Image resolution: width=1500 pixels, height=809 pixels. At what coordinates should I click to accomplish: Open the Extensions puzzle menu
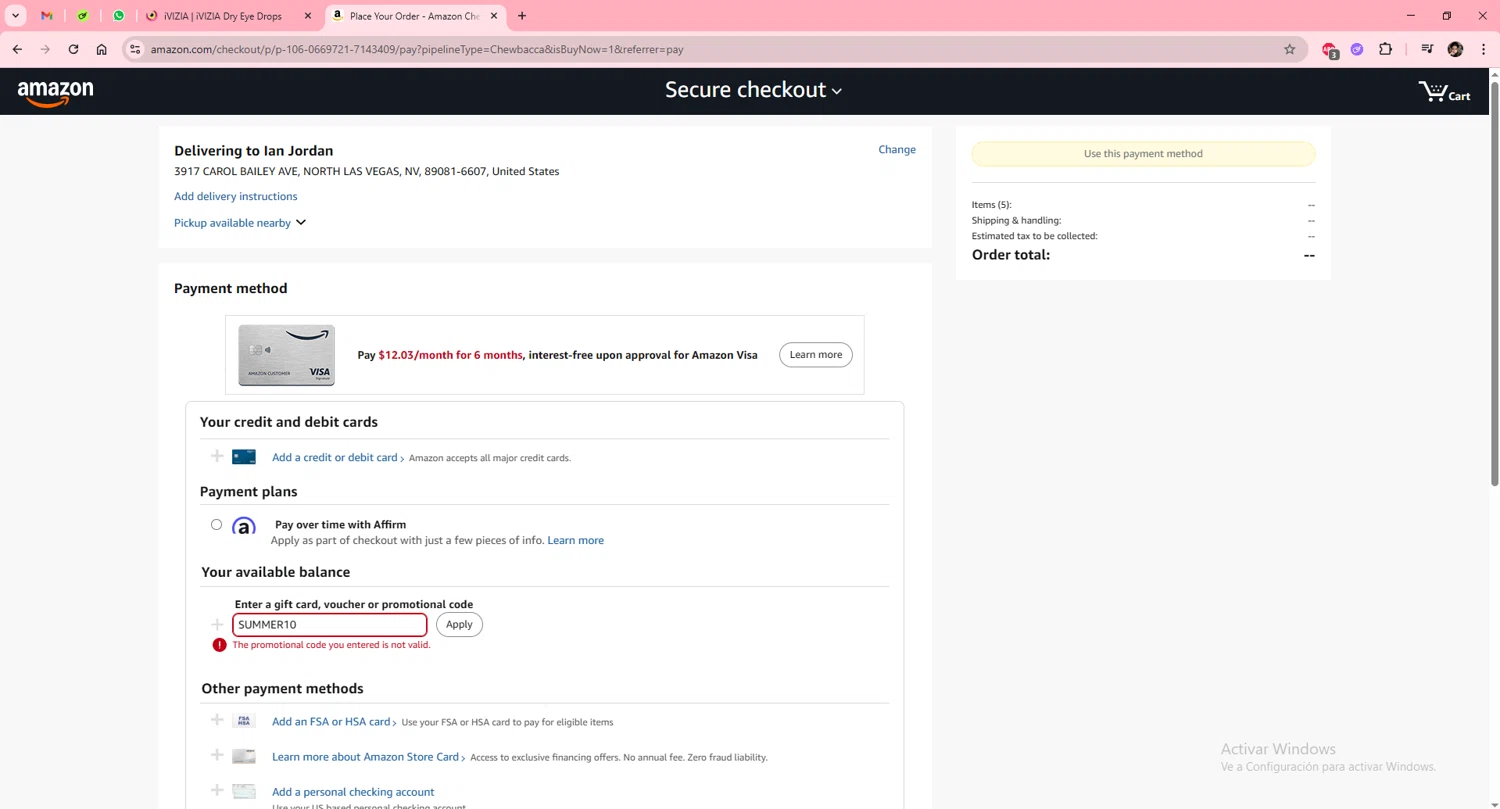pyautogui.click(x=1385, y=49)
